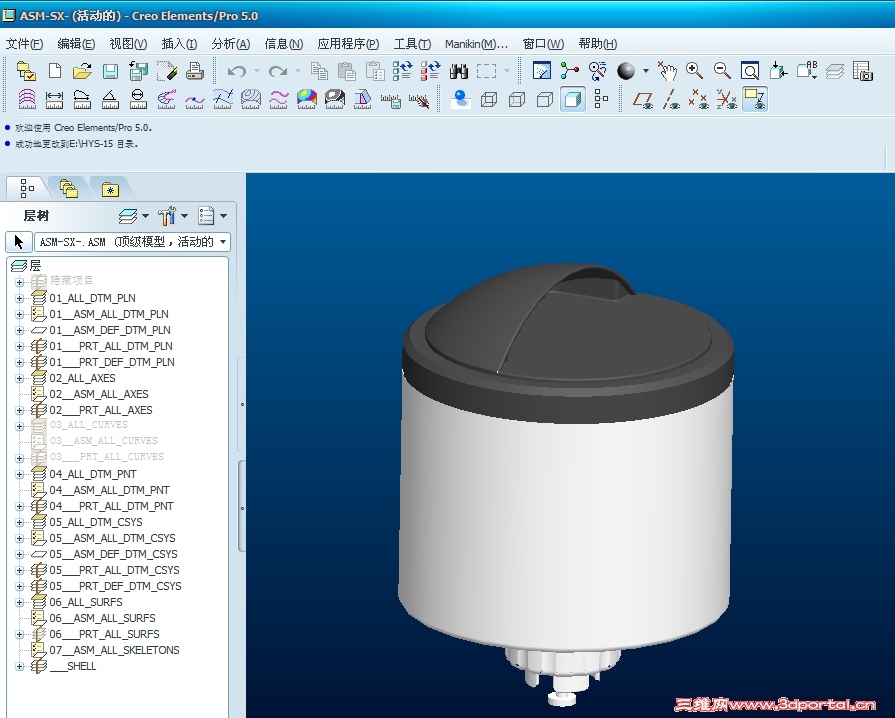Click the Paste icon

[346, 71]
